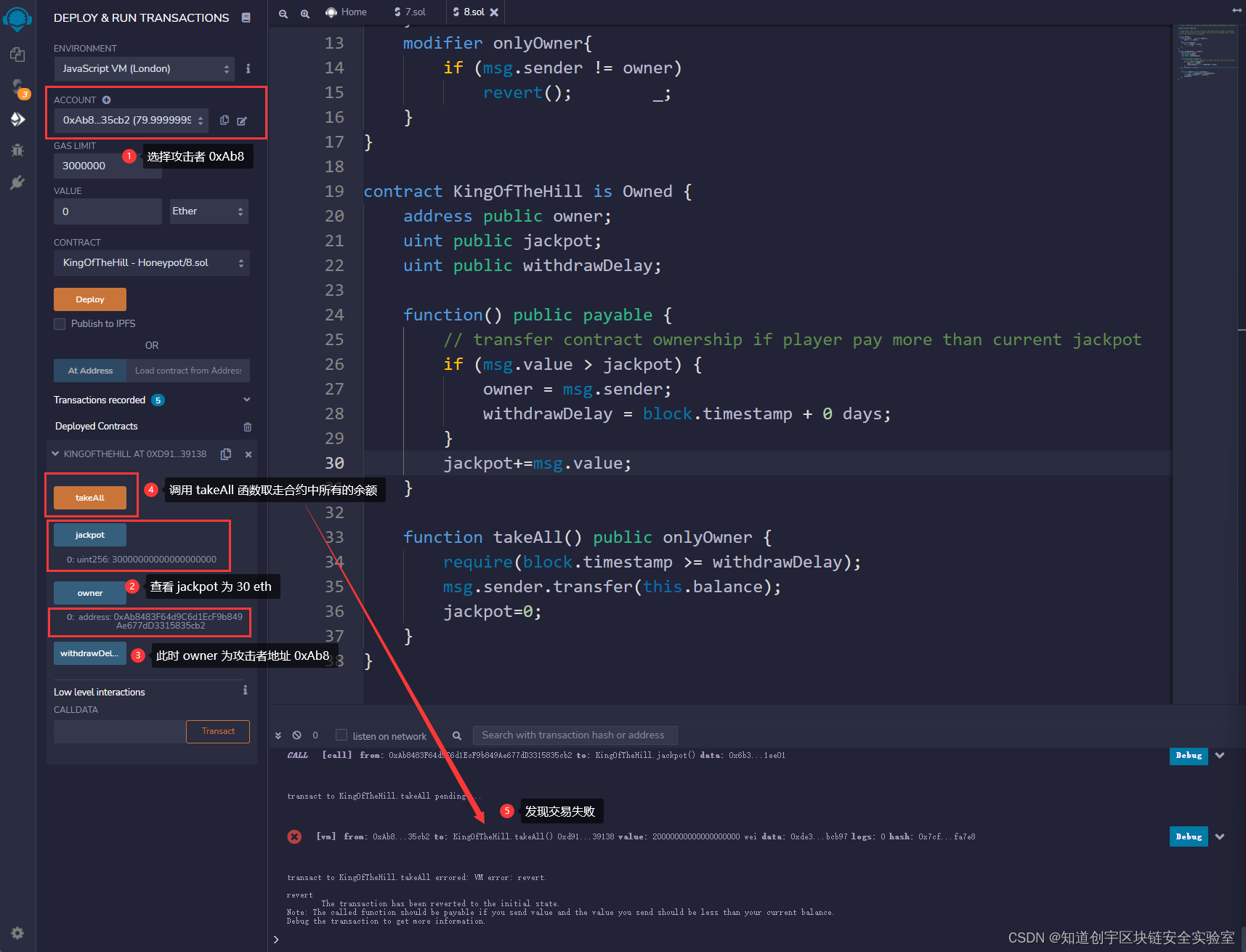Viewport: 1246px width, 952px height.
Task: Click the CALLDATA input field
Action: tap(120, 732)
